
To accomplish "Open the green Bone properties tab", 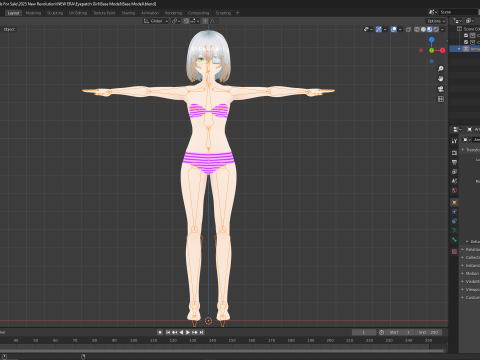I will (x=454, y=240).
